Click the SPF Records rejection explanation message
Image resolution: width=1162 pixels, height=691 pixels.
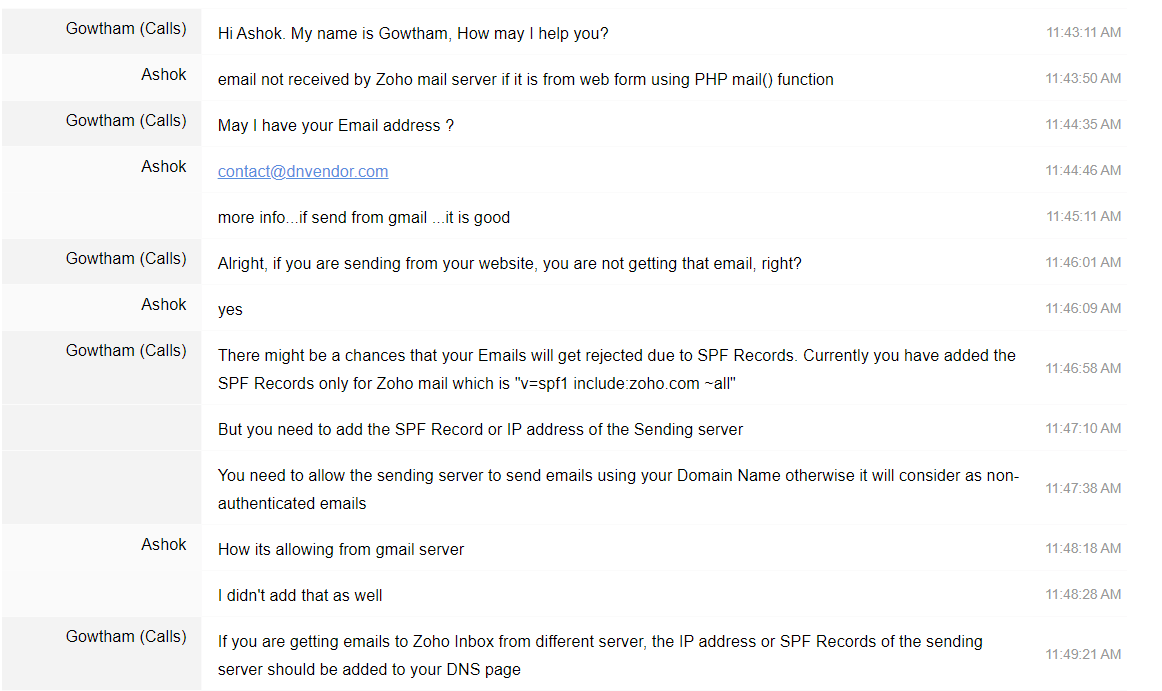pyautogui.click(x=617, y=369)
